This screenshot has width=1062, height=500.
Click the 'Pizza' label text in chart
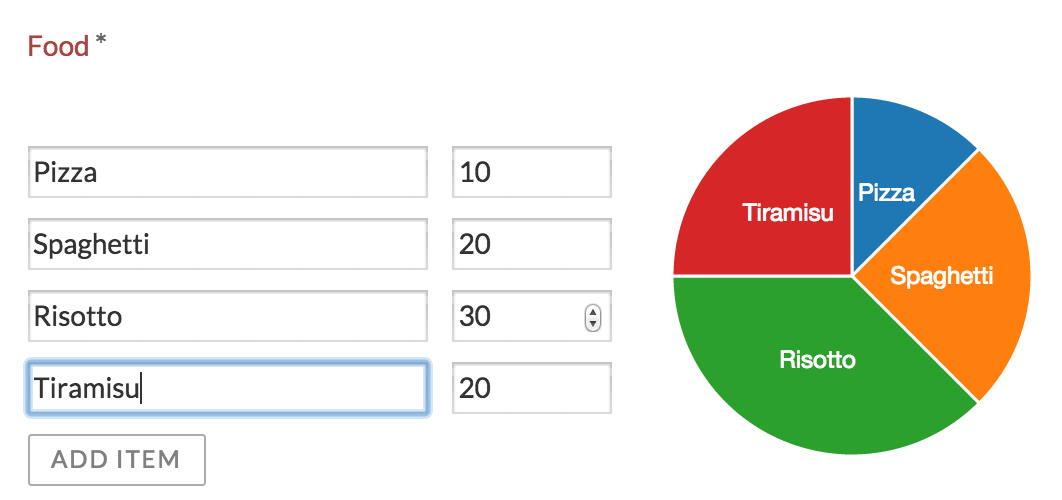click(x=886, y=193)
